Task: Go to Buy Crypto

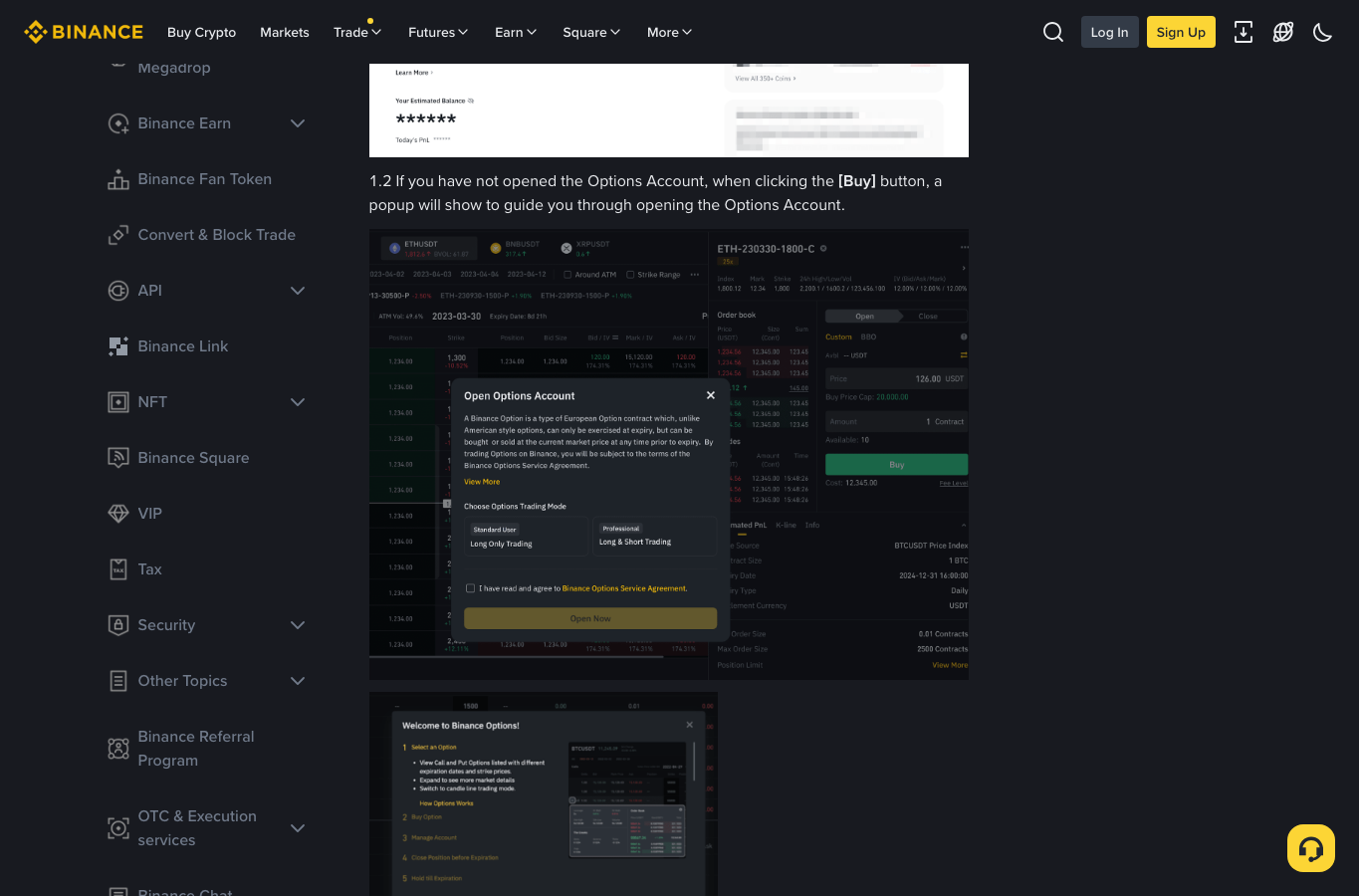Action: [x=202, y=32]
